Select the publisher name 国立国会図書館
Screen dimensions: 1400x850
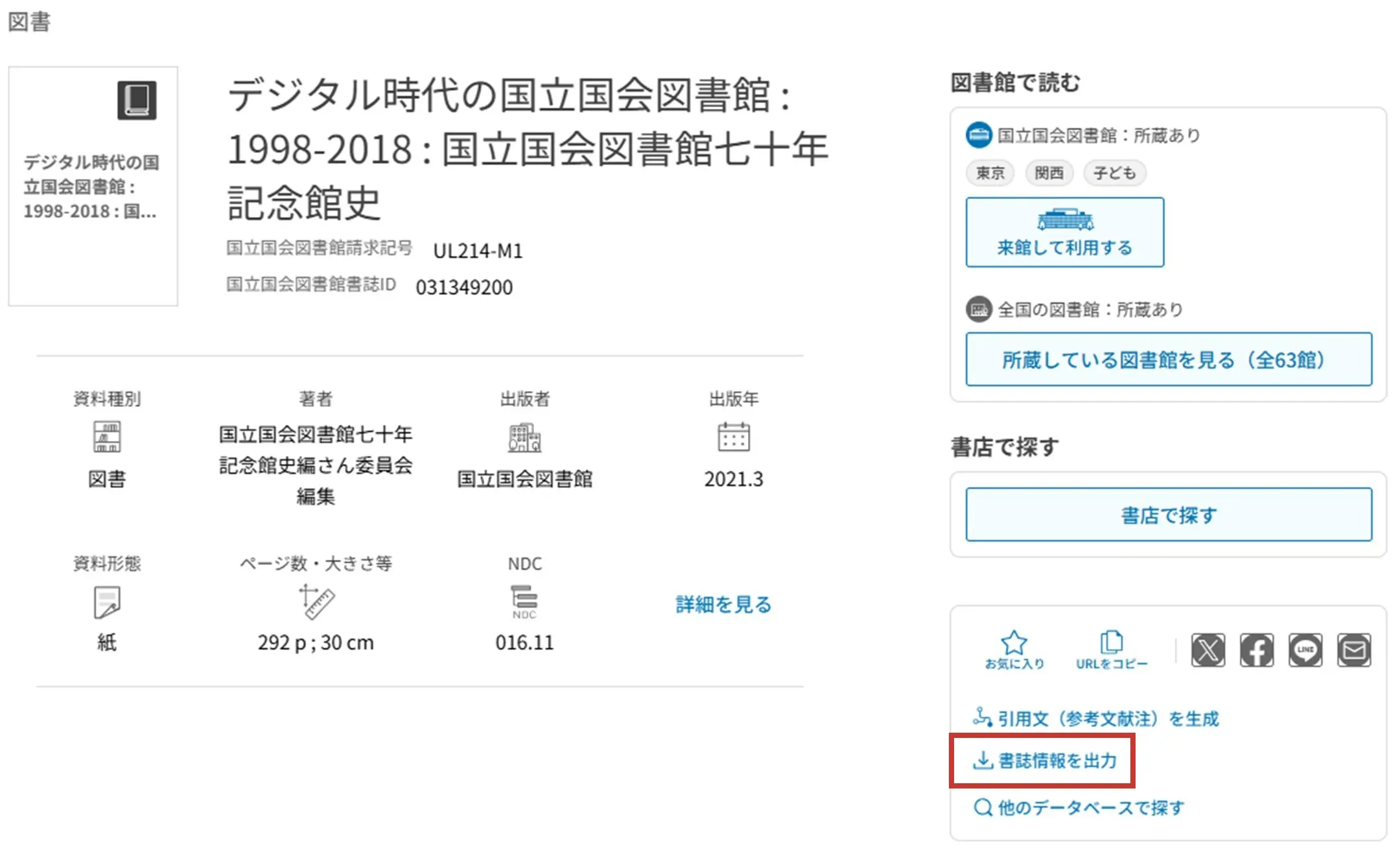[x=524, y=479]
